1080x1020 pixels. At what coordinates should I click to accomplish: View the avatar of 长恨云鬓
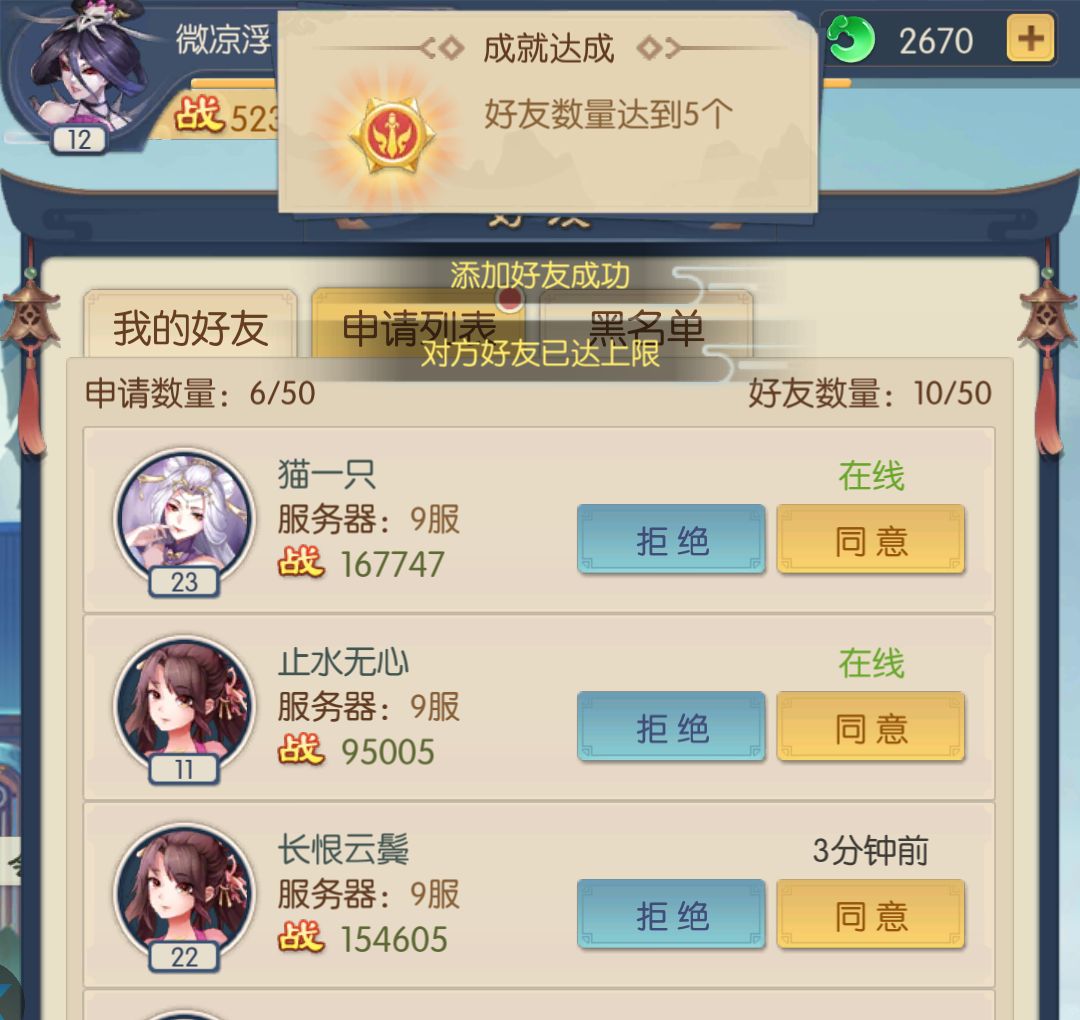[x=184, y=893]
